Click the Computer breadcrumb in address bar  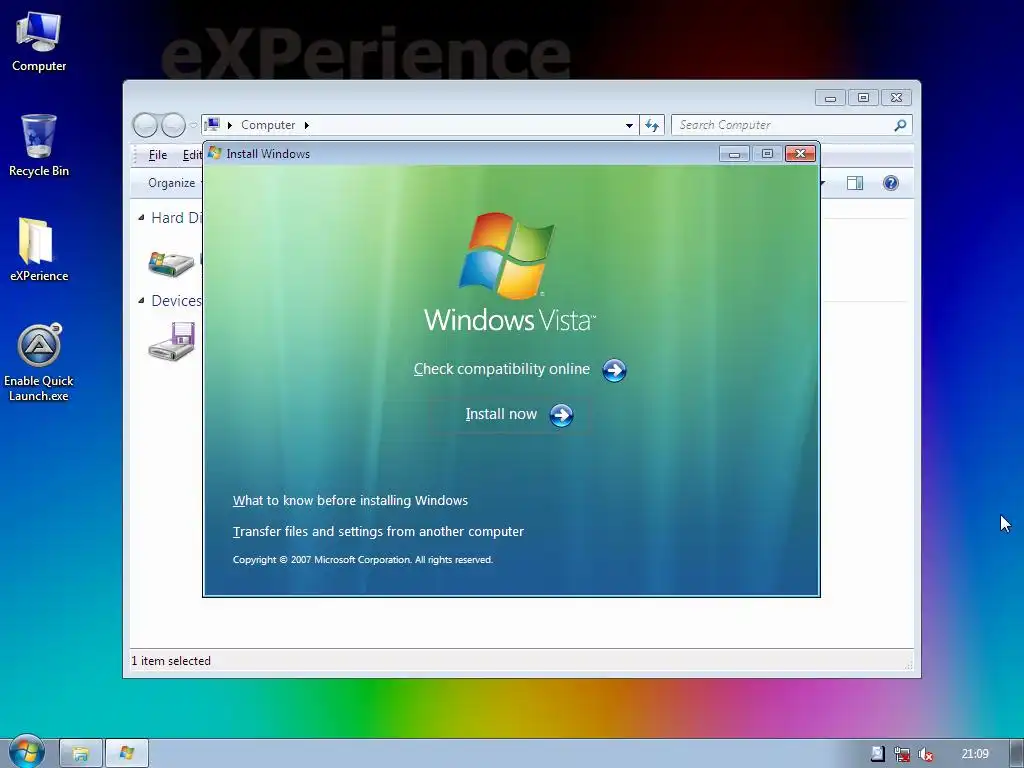[x=268, y=125]
